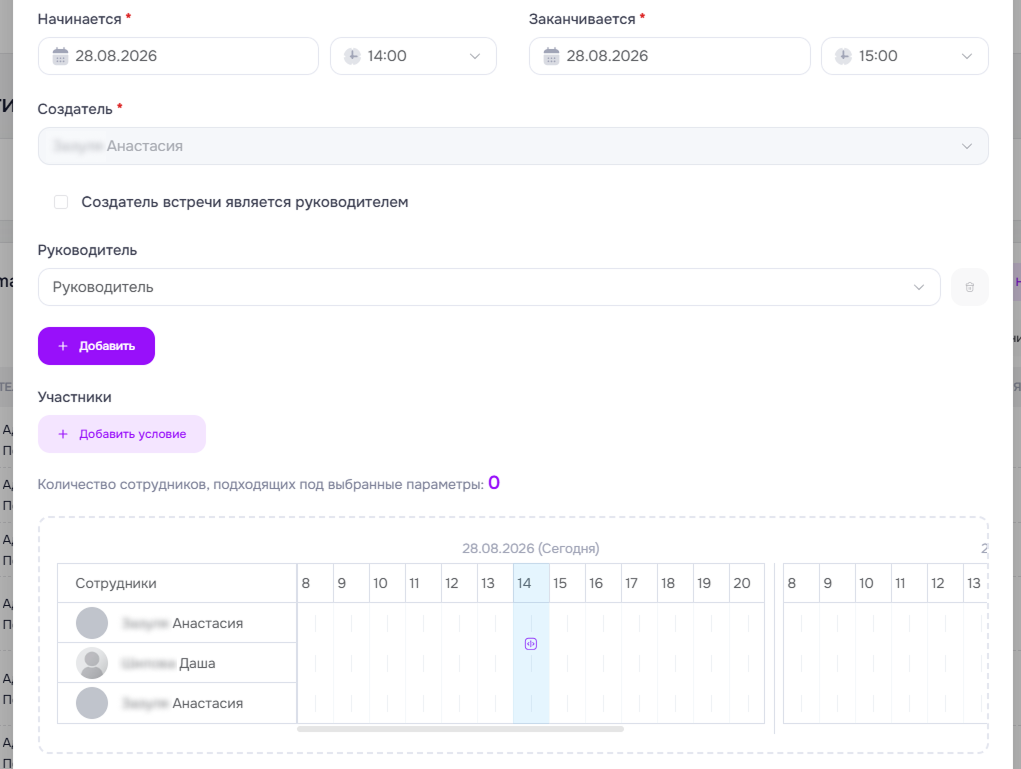Expand the Создатель dropdown chevron
Viewport: 1021px width, 769px height.
967,146
